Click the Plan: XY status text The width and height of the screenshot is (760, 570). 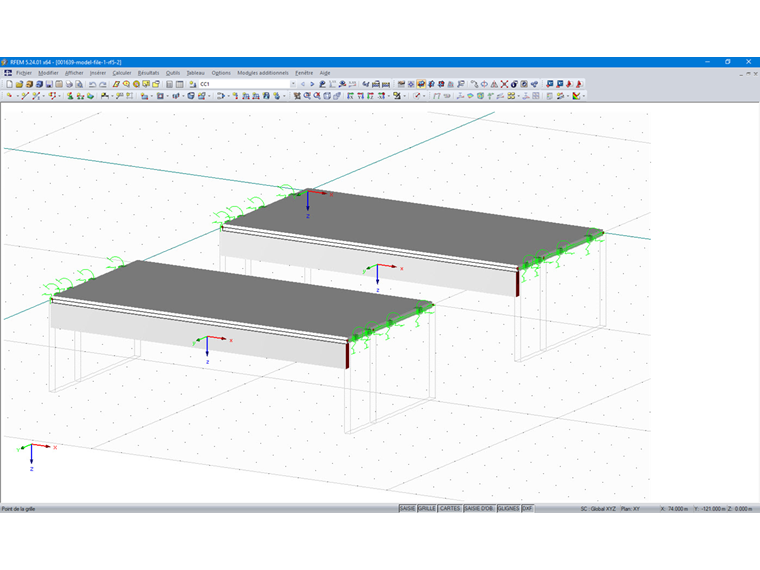(630, 509)
